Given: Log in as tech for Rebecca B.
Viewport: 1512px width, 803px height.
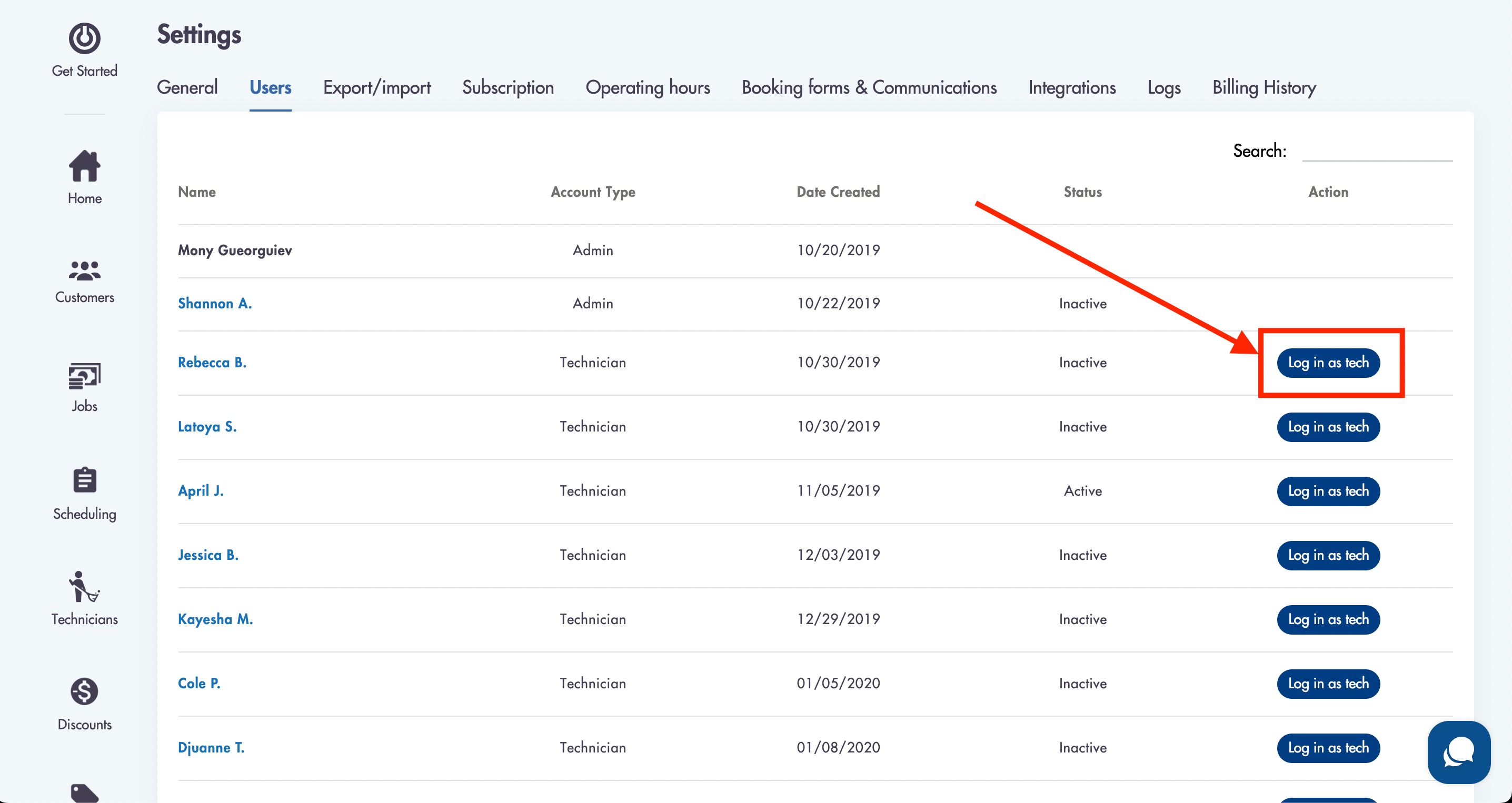Looking at the screenshot, I should 1328,363.
